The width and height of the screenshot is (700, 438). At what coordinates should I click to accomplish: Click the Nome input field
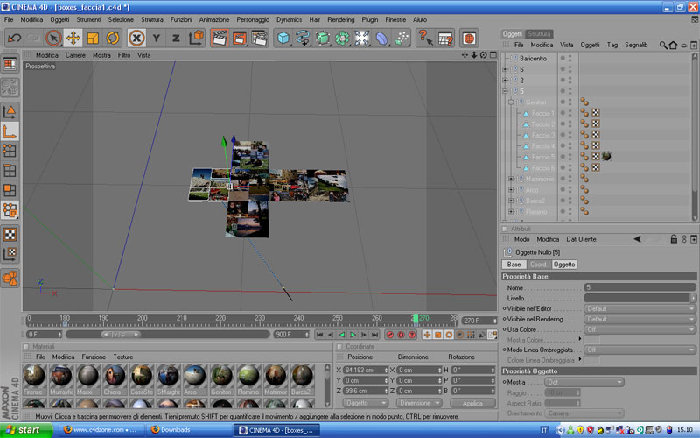(640, 288)
